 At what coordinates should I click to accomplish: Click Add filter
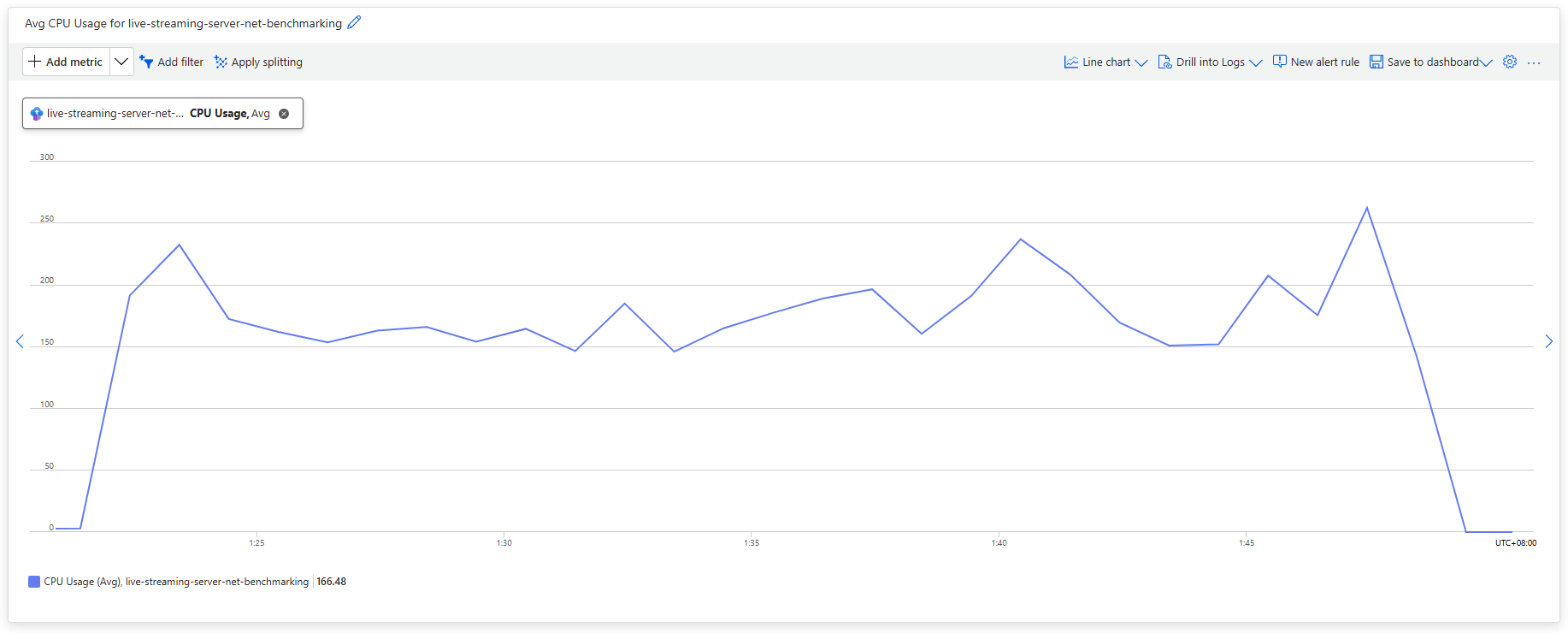[172, 62]
